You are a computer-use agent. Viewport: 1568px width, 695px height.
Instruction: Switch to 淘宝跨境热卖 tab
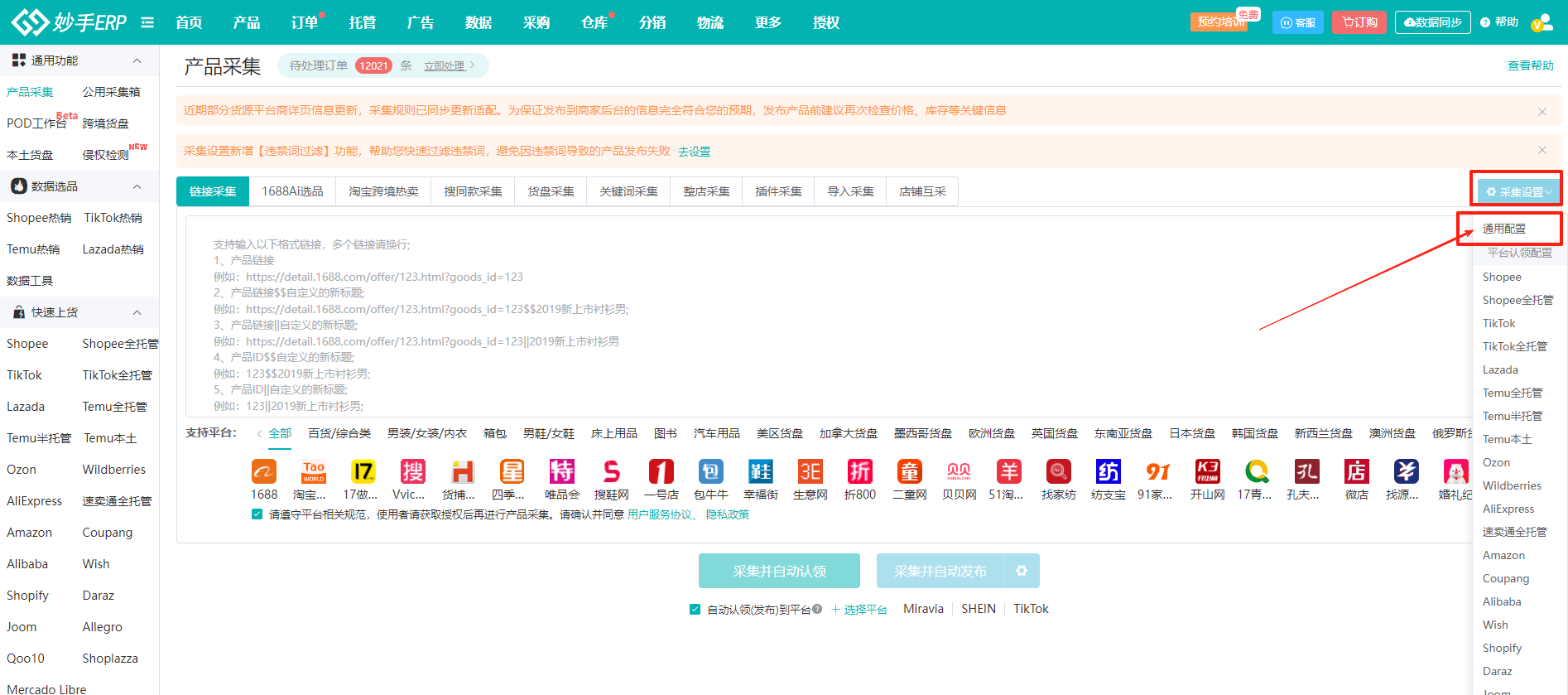tap(383, 191)
